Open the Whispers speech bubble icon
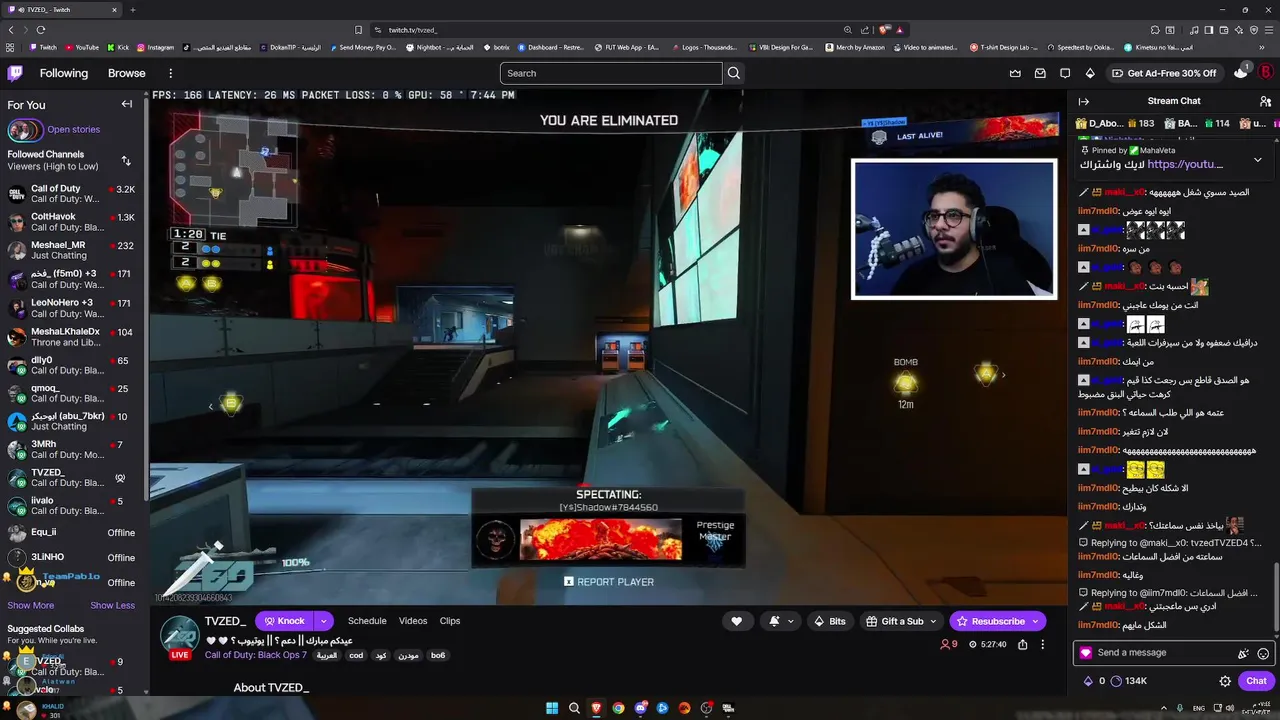Image resolution: width=1280 pixels, height=720 pixels. coord(1065,73)
